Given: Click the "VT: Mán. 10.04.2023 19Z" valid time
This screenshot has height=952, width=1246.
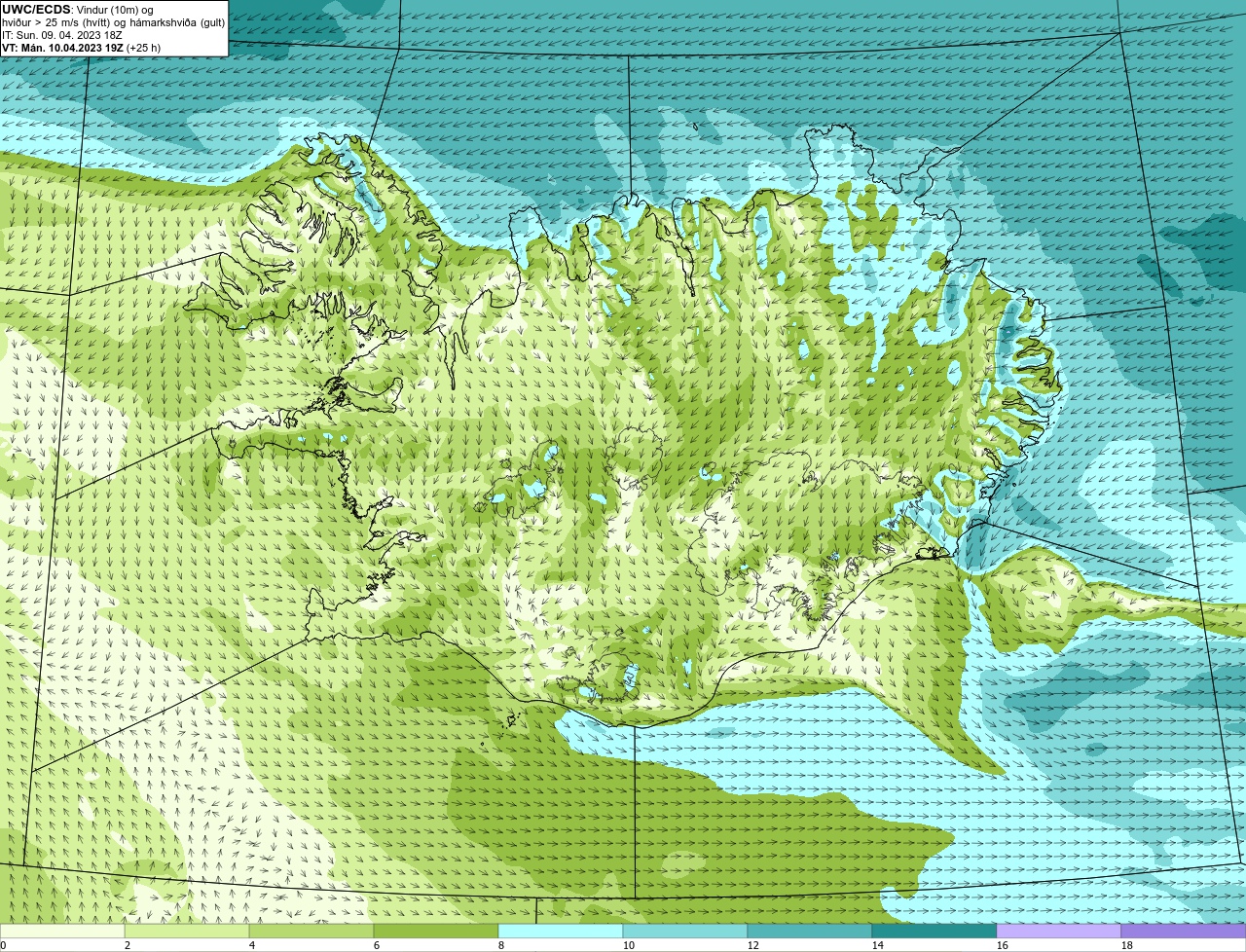Looking at the screenshot, I should [62, 48].
